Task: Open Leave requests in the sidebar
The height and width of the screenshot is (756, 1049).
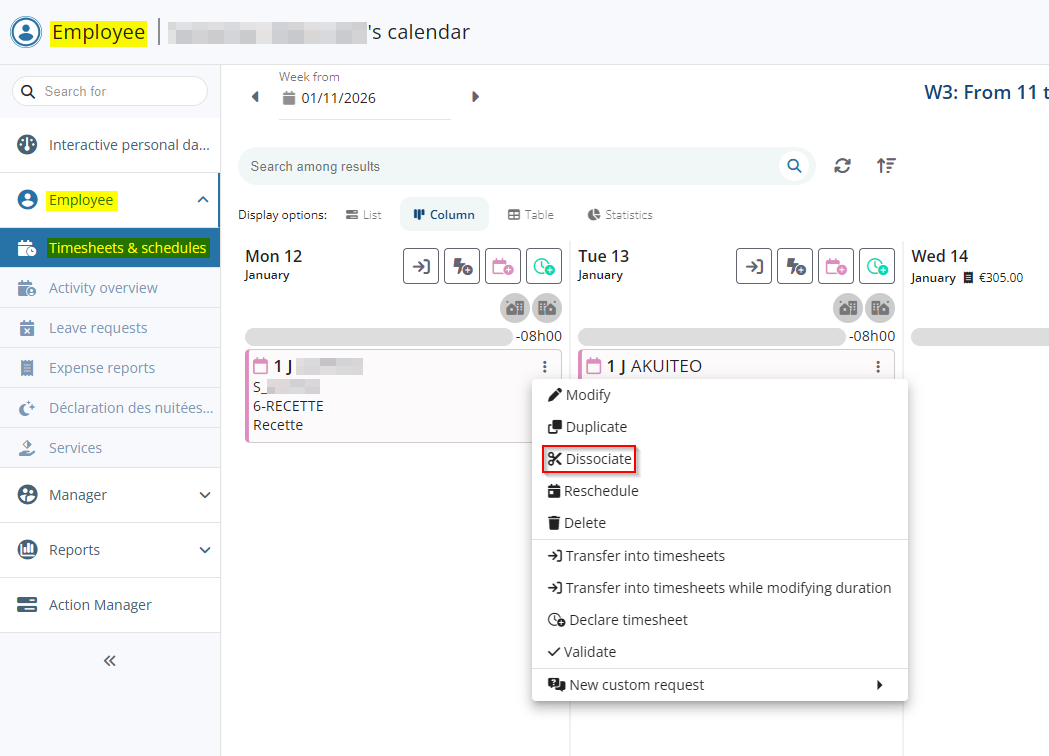Action: point(98,328)
